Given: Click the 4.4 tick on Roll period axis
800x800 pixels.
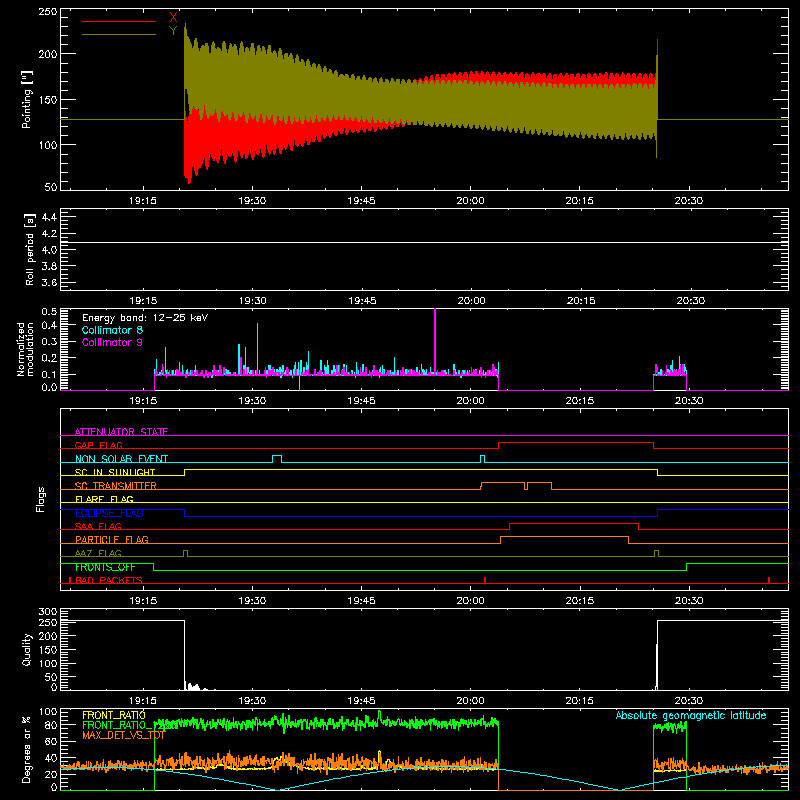Looking at the screenshot, I should pos(49,217).
